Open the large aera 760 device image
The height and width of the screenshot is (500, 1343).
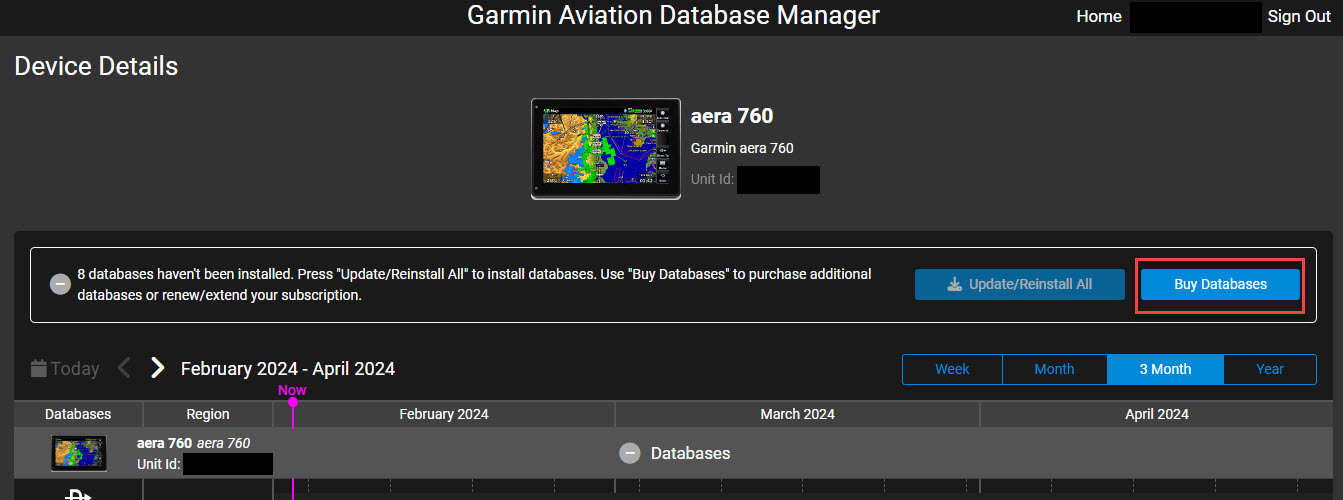606,148
